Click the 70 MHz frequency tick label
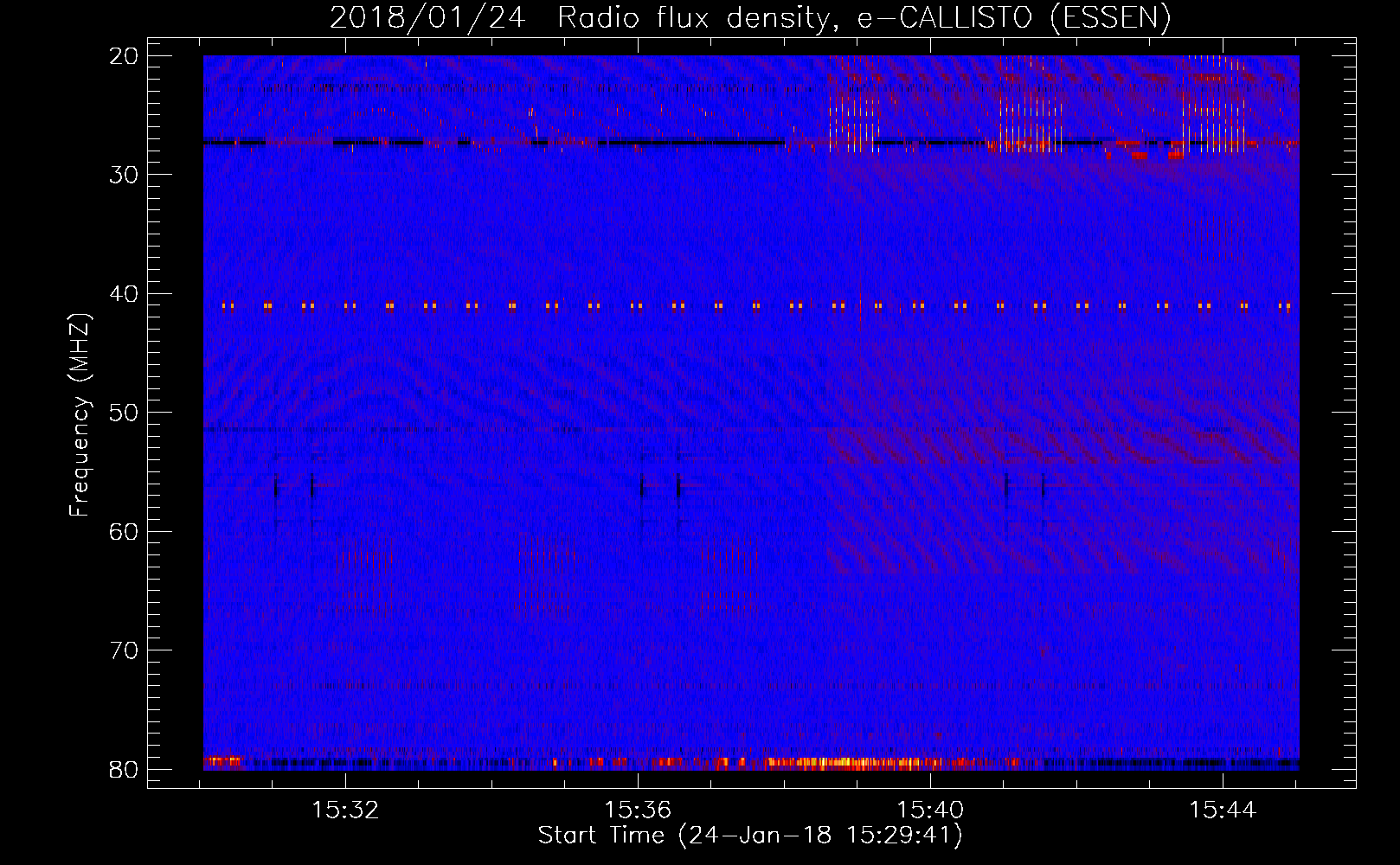Screen dimensions: 1400x865 (x=125, y=650)
